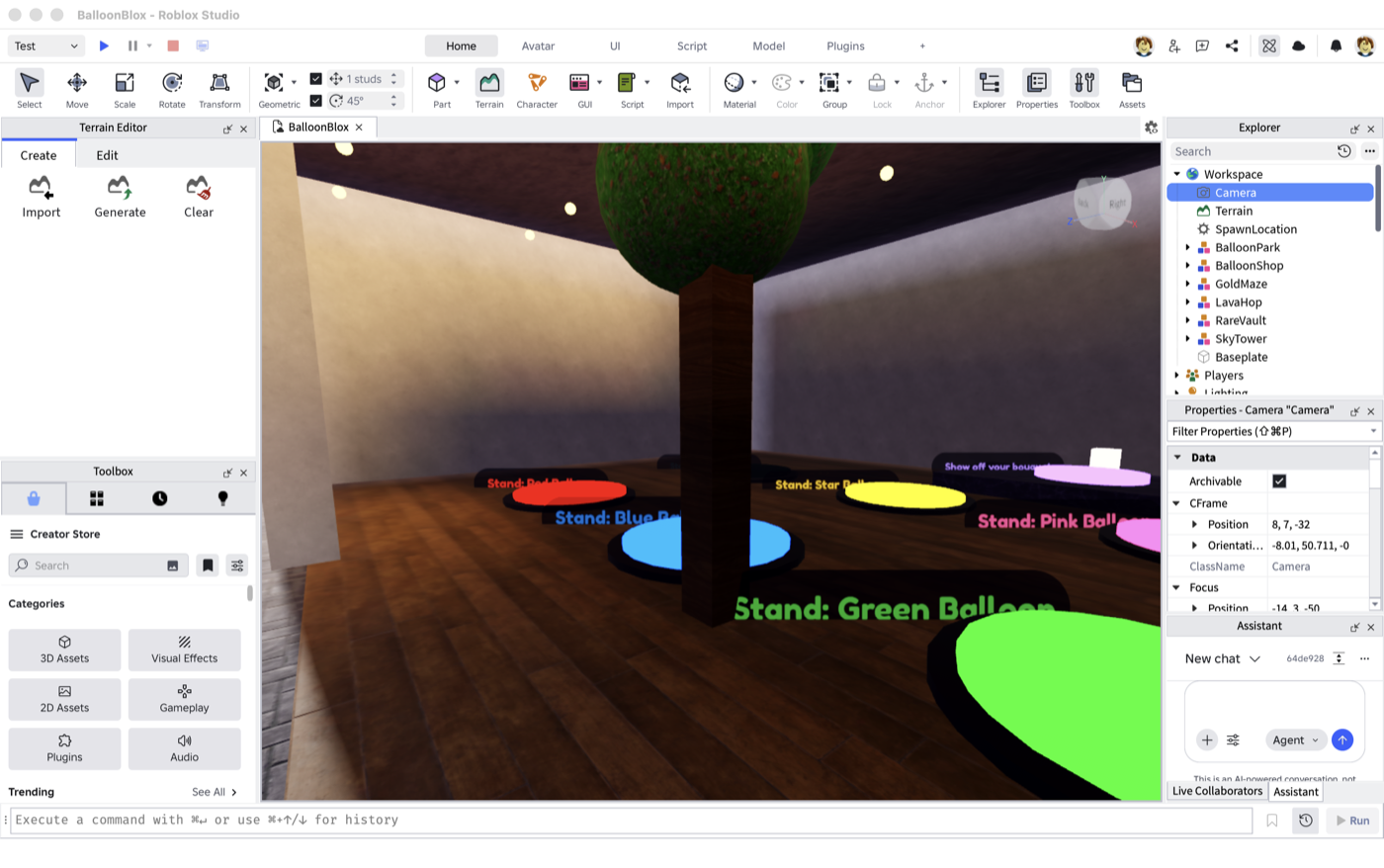Open Toolbox creations lightbulb tab

pos(222,499)
